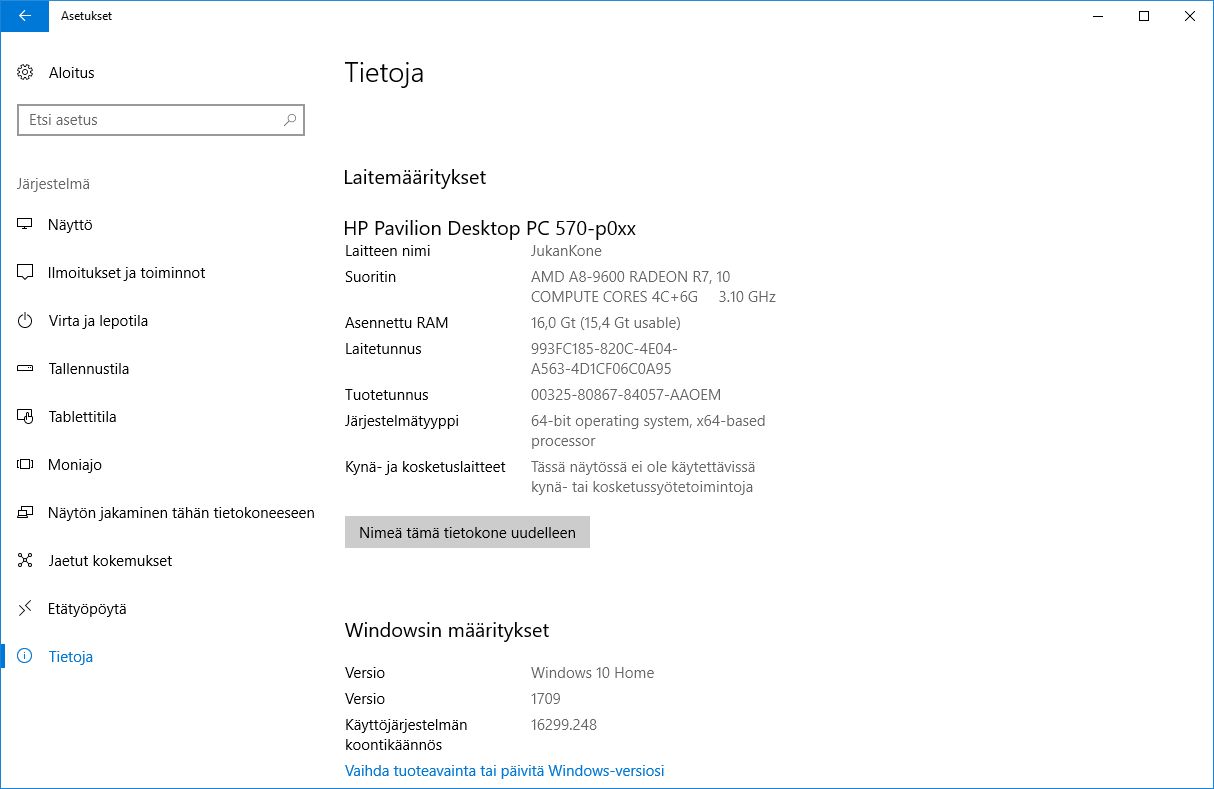Click the Kynä- ja kosketuslaitteet label
The width and height of the screenshot is (1214, 789).
425,467
